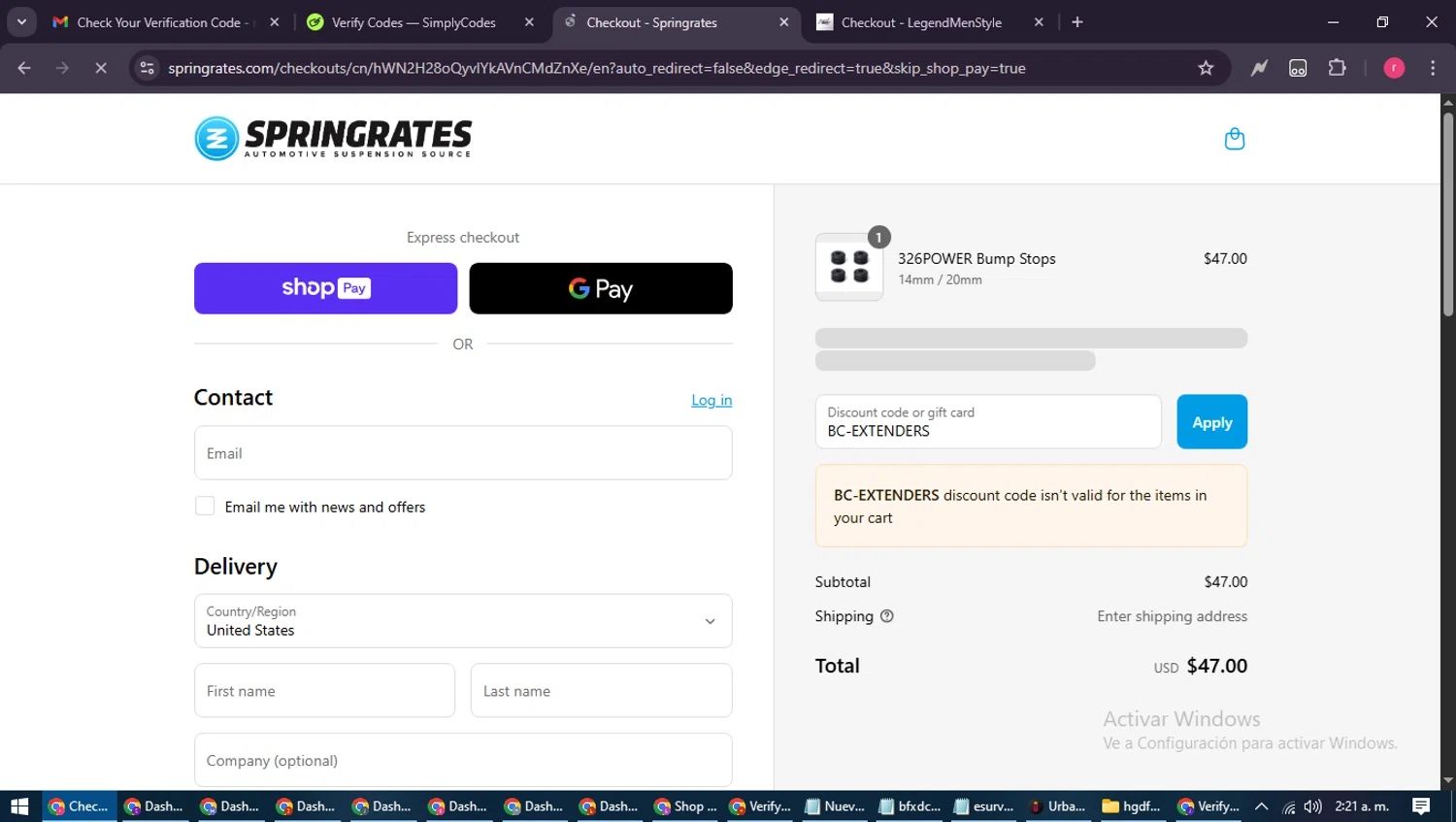
Task: Open the Nuev... notepad taskbar item
Action: [x=835, y=806]
